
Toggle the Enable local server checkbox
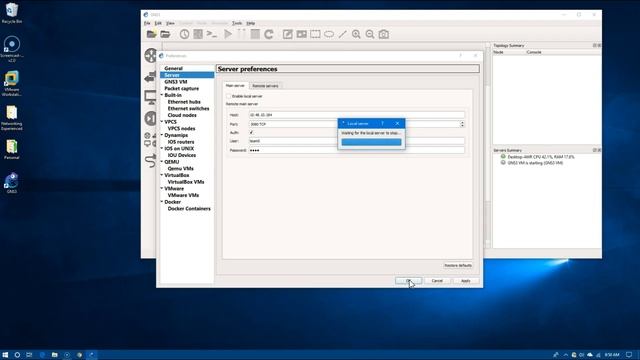pyautogui.click(x=229, y=96)
